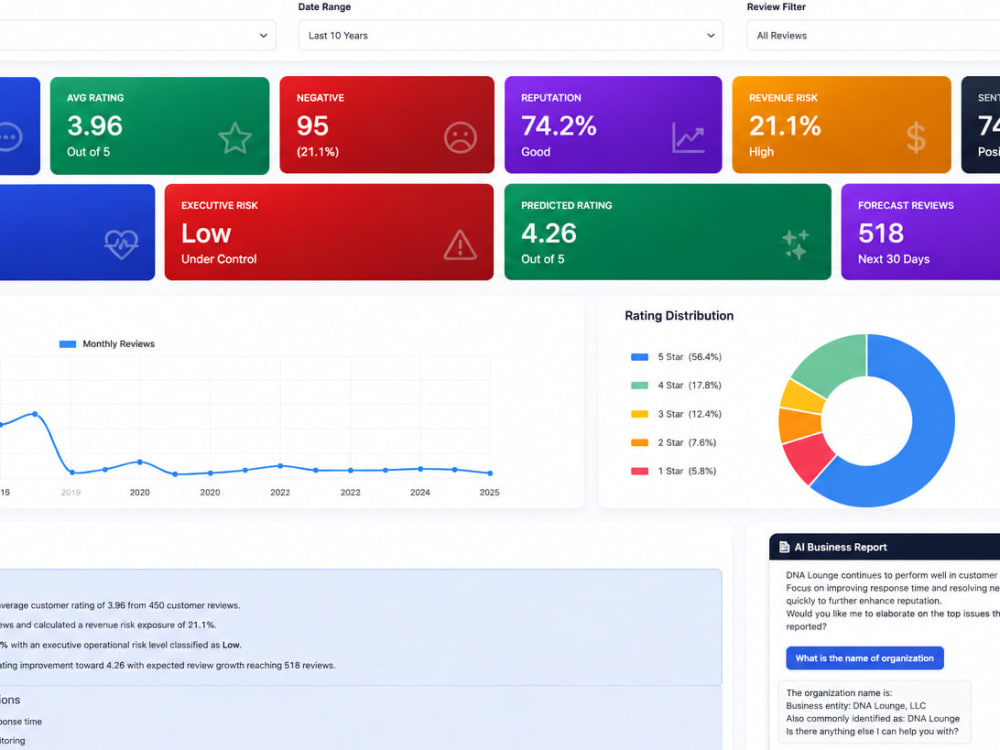Click the Executive Risk value Low
The width and height of the screenshot is (1000, 750).
(205, 233)
